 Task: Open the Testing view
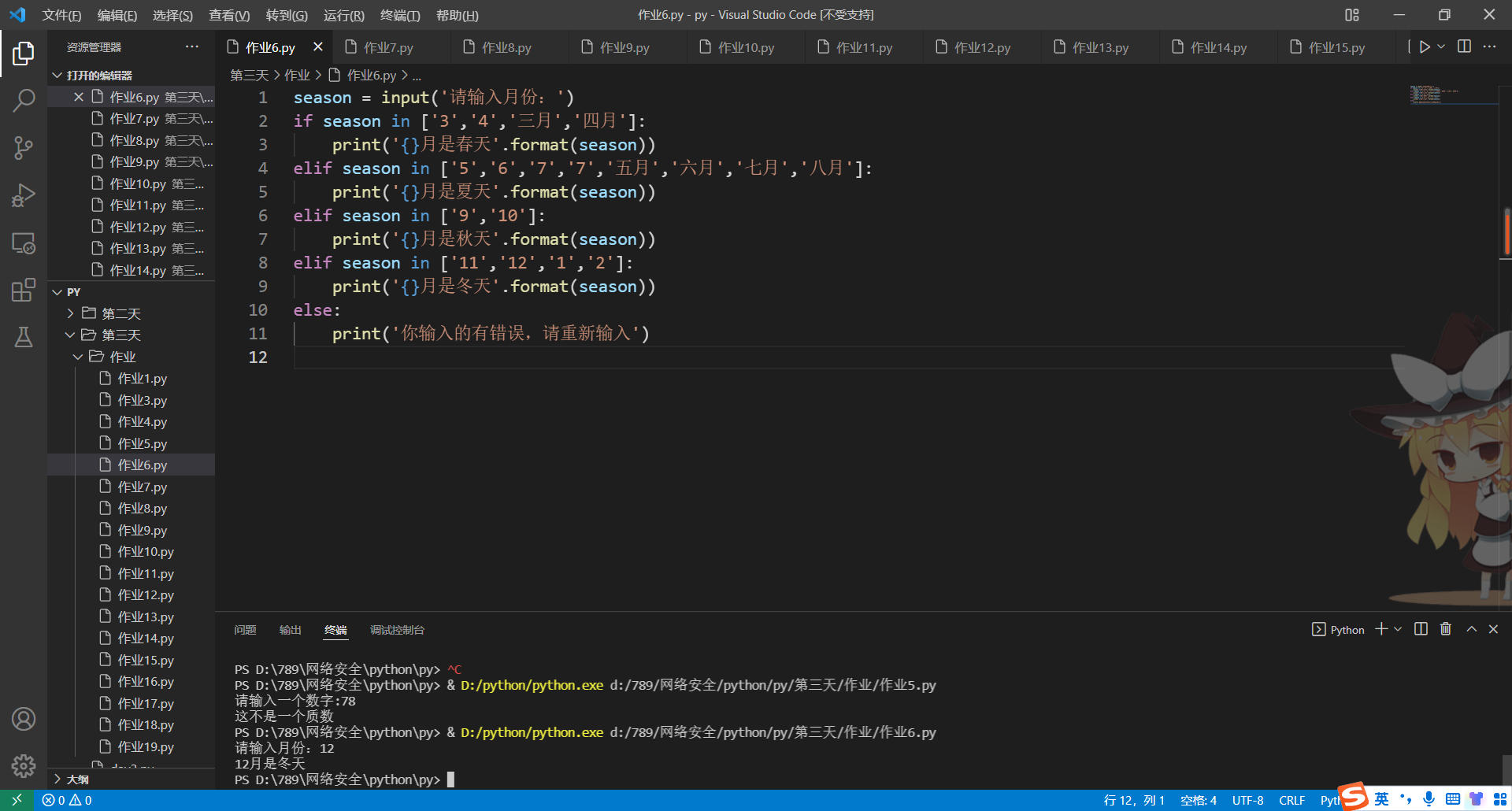coord(24,337)
